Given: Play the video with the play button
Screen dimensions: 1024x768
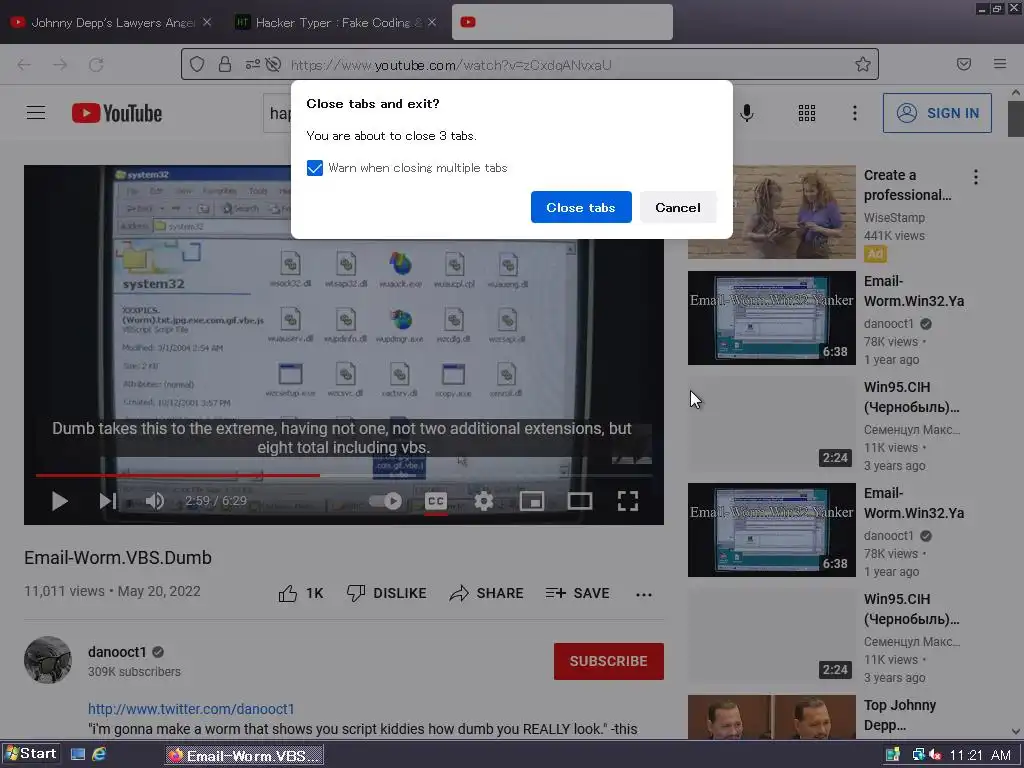Looking at the screenshot, I should pos(59,501).
